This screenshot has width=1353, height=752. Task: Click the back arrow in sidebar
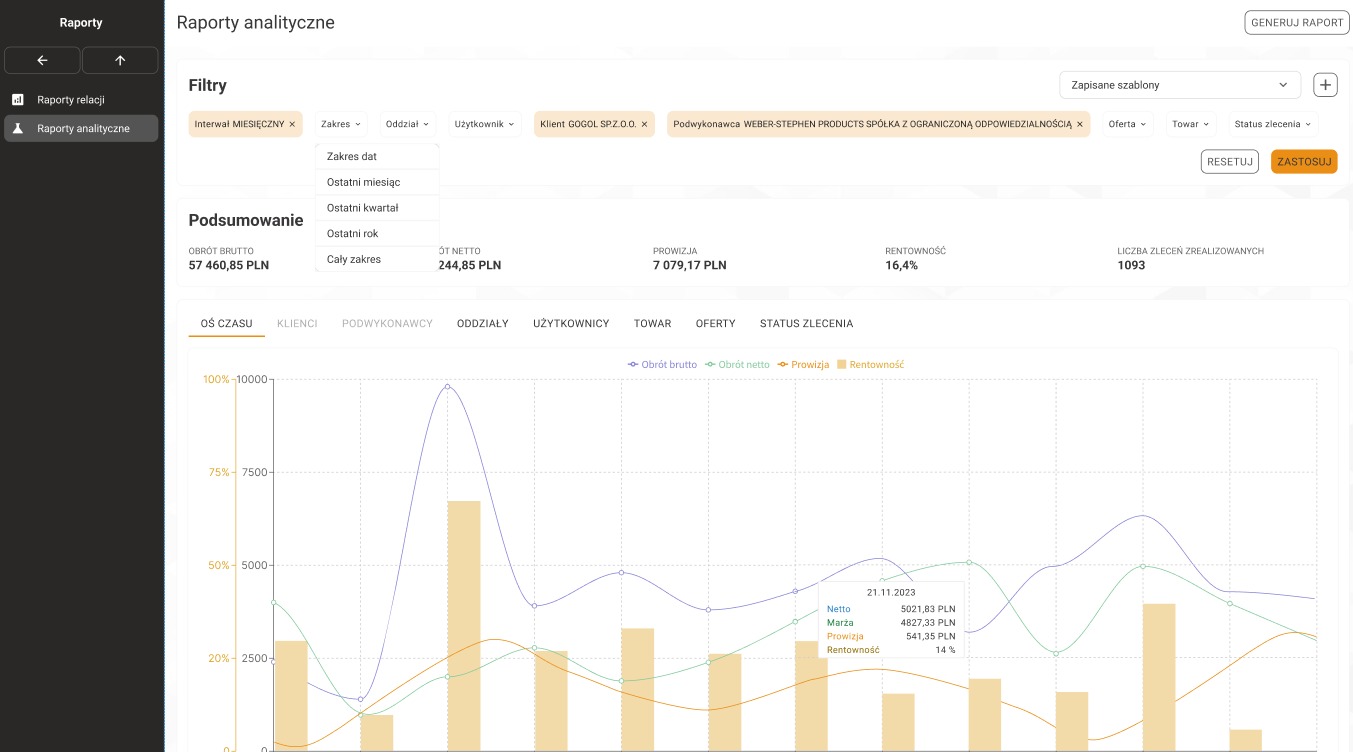pos(42,60)
